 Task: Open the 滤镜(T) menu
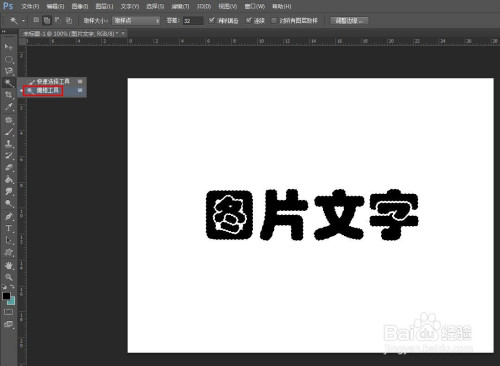[180, 6]
